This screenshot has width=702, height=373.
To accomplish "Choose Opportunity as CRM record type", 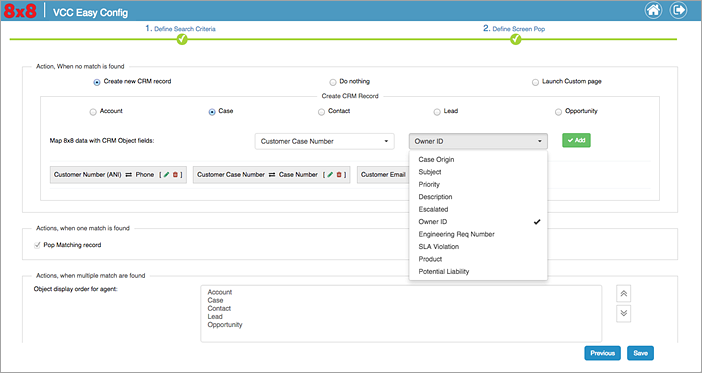I will 558,112.
